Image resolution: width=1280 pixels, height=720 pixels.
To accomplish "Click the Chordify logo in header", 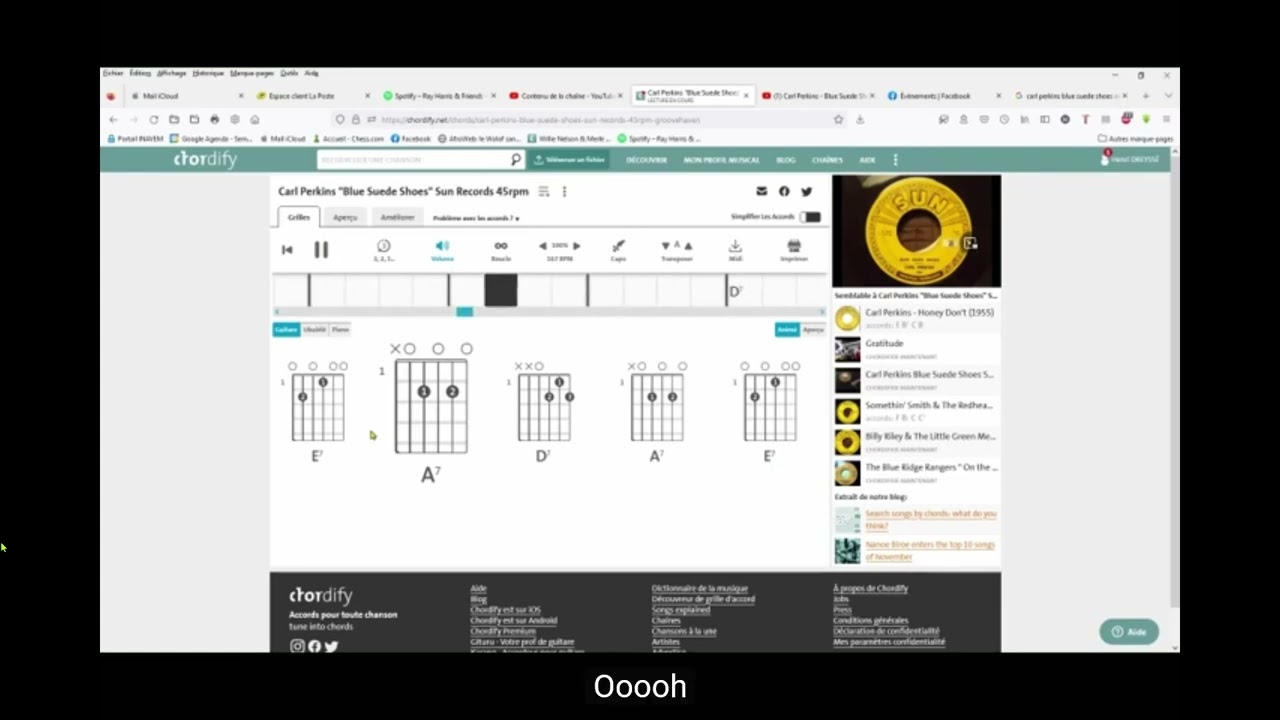I will click(205, 159).
